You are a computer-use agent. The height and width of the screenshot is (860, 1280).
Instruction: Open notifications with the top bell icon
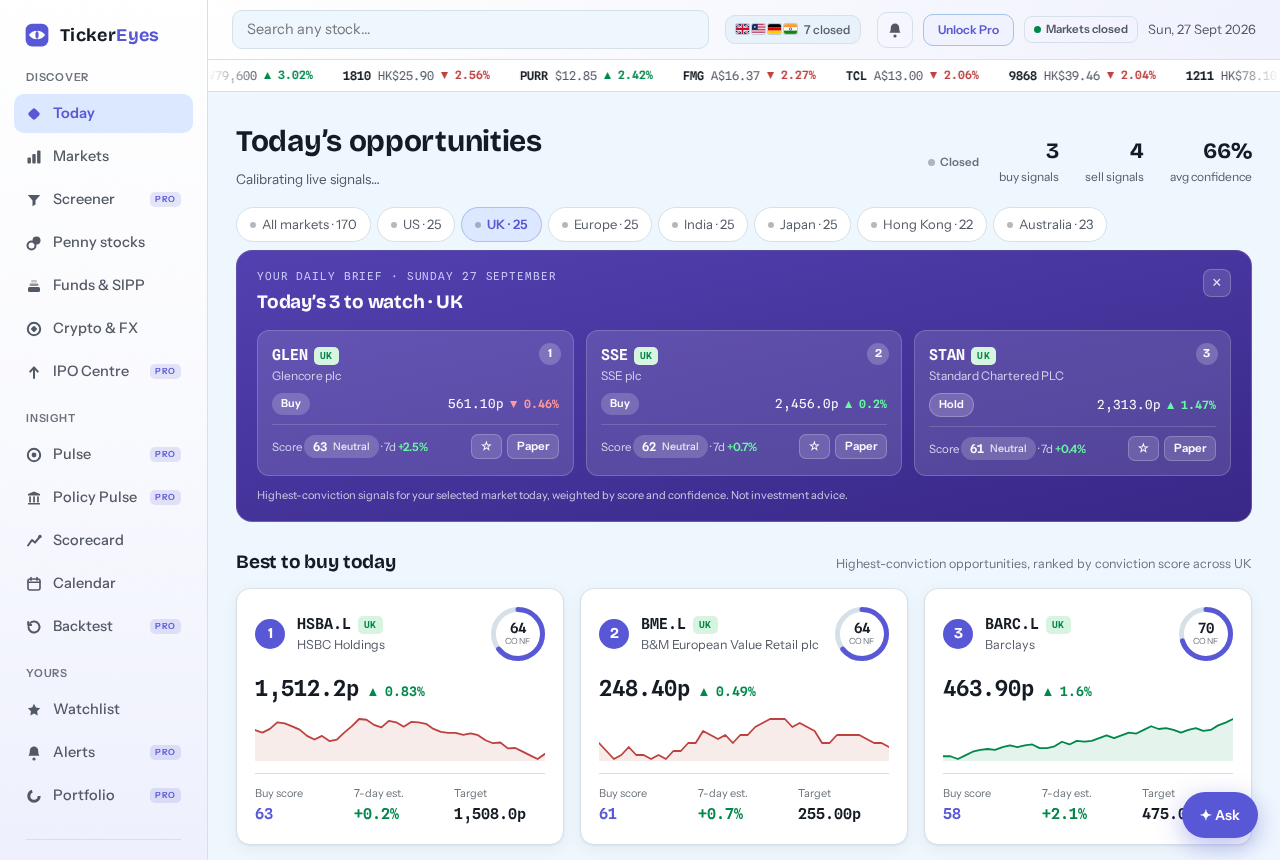point(895,30)
